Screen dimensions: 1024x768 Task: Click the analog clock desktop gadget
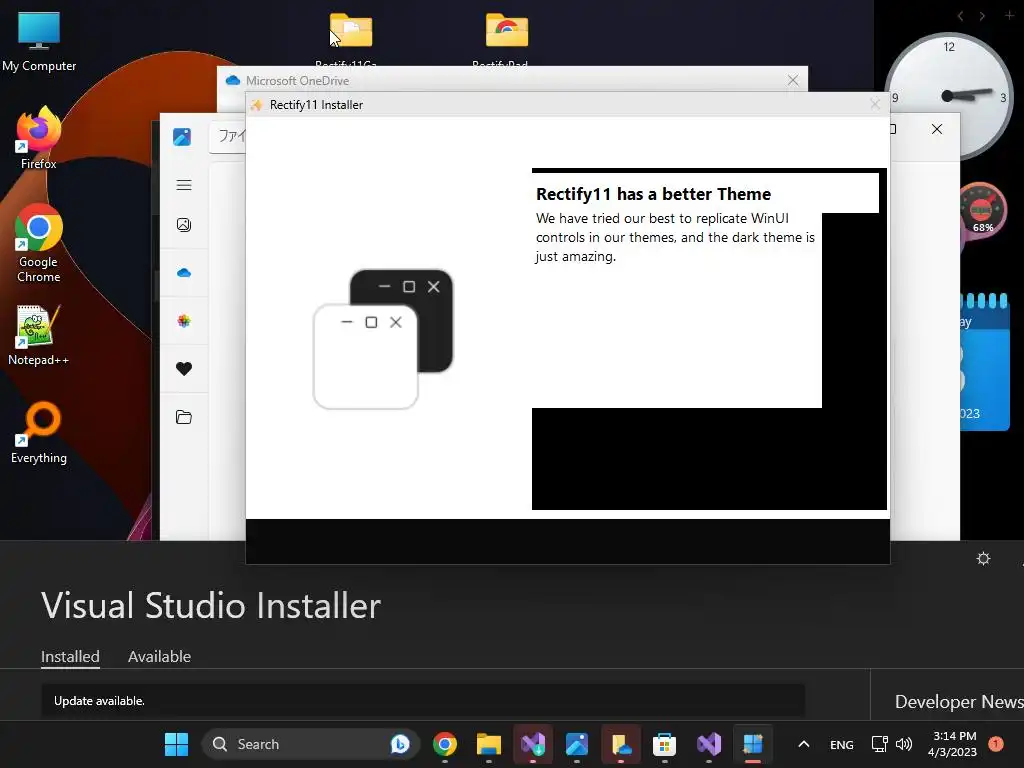948,95
